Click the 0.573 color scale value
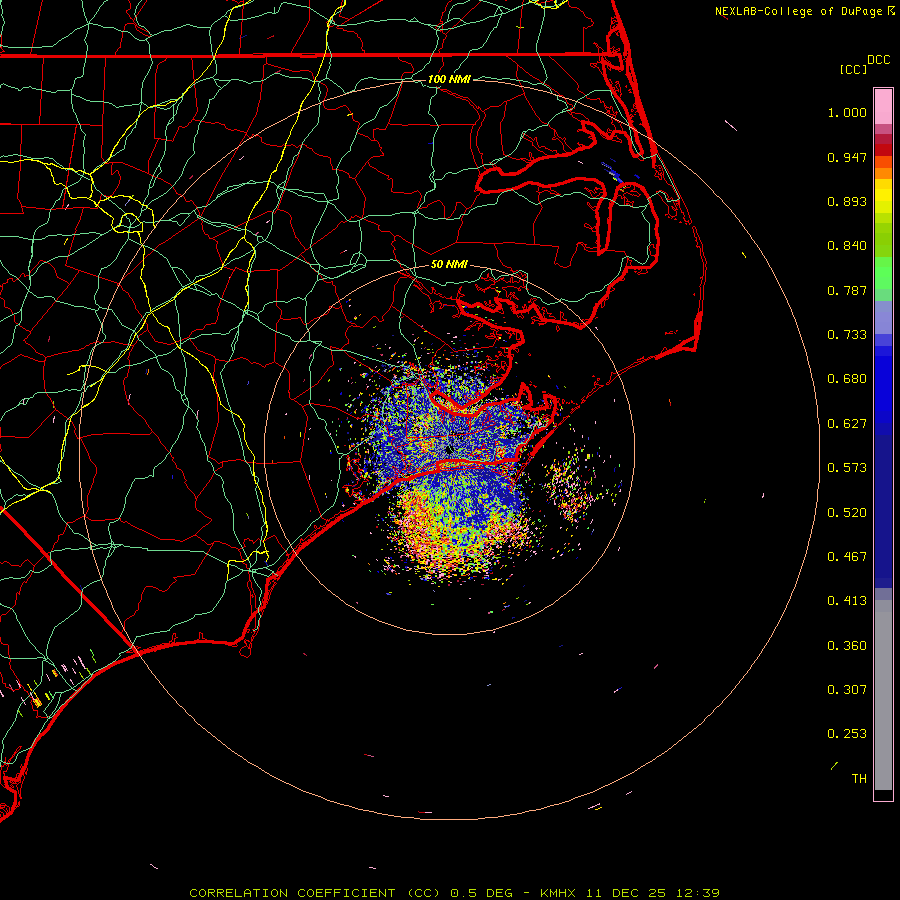Viewport: 900px width, 900px height. [847, 468]
